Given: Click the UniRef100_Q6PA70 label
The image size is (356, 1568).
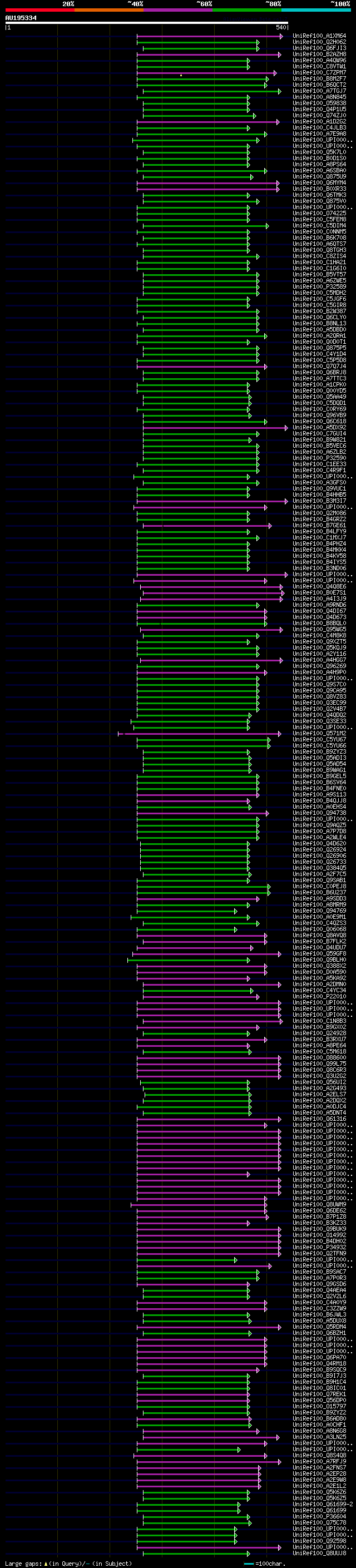Looking at the screenshot, I should coord(319,1357).
